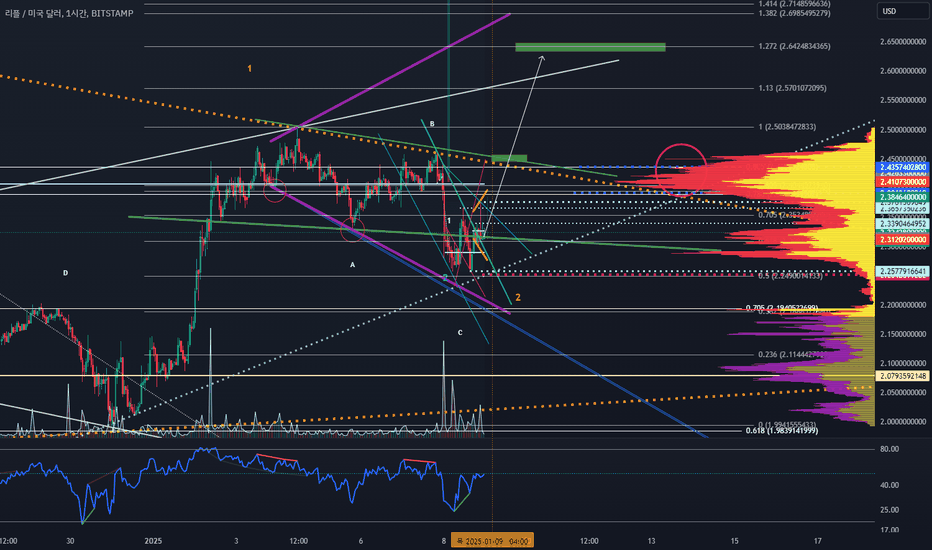Click the RSI scale value 25.00
The width and height of the screenshot is (932, 550).
(889, 510)
